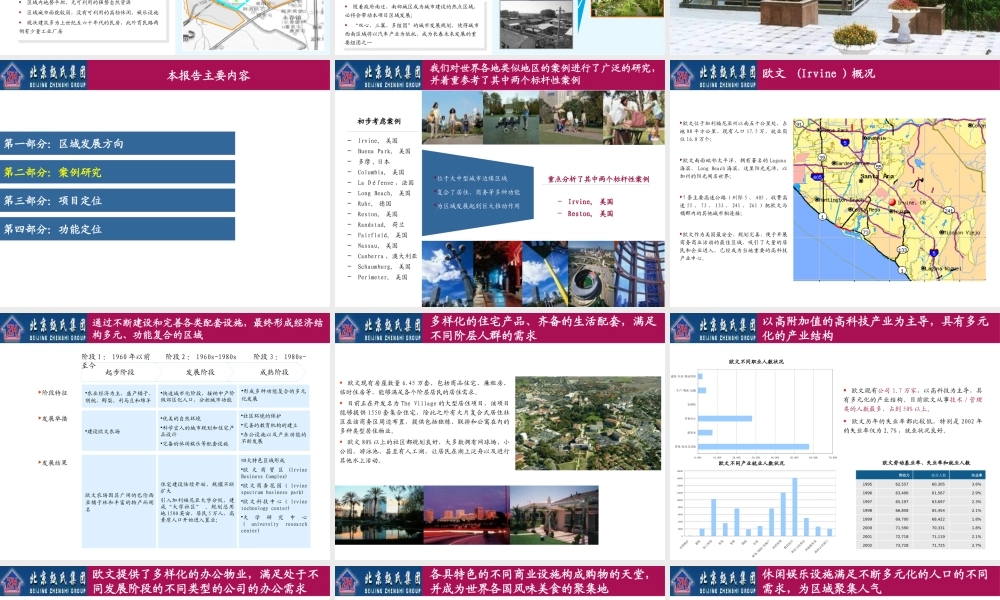Select the 第一部分: 区域发展方向 bar
This screenshot has width=1000, height=600.
117,143
